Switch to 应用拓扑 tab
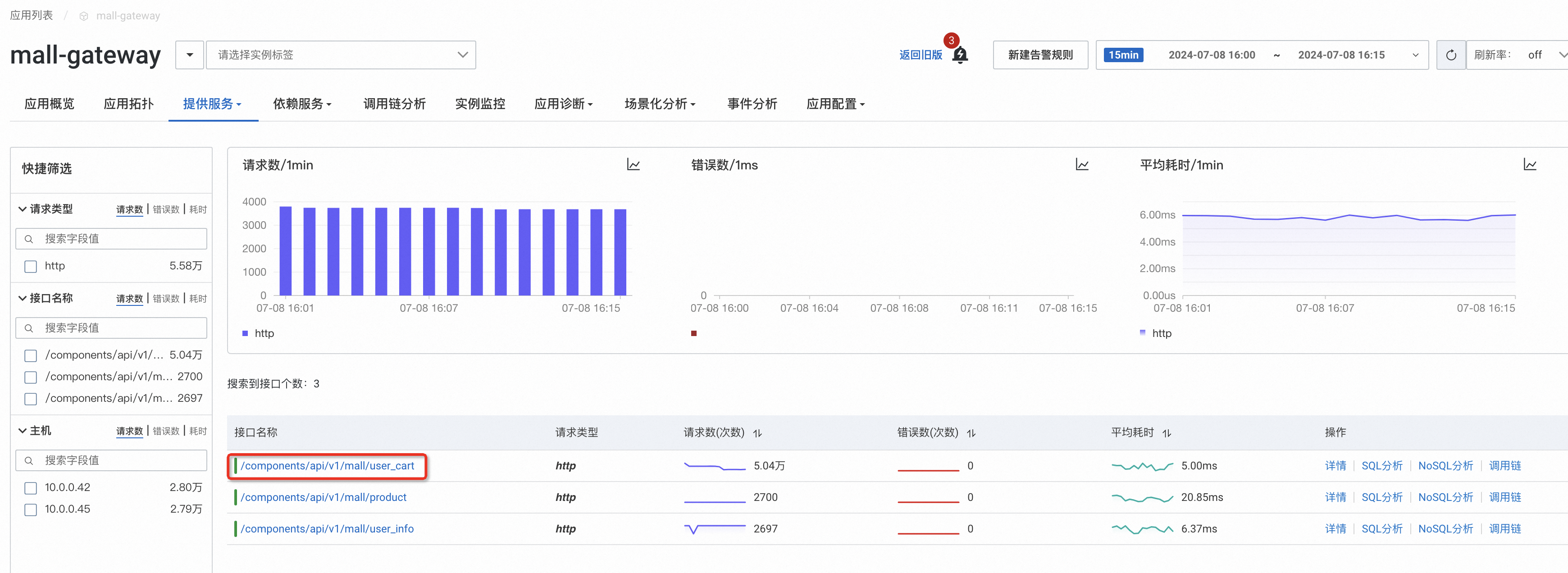 (x=128, y=104)
